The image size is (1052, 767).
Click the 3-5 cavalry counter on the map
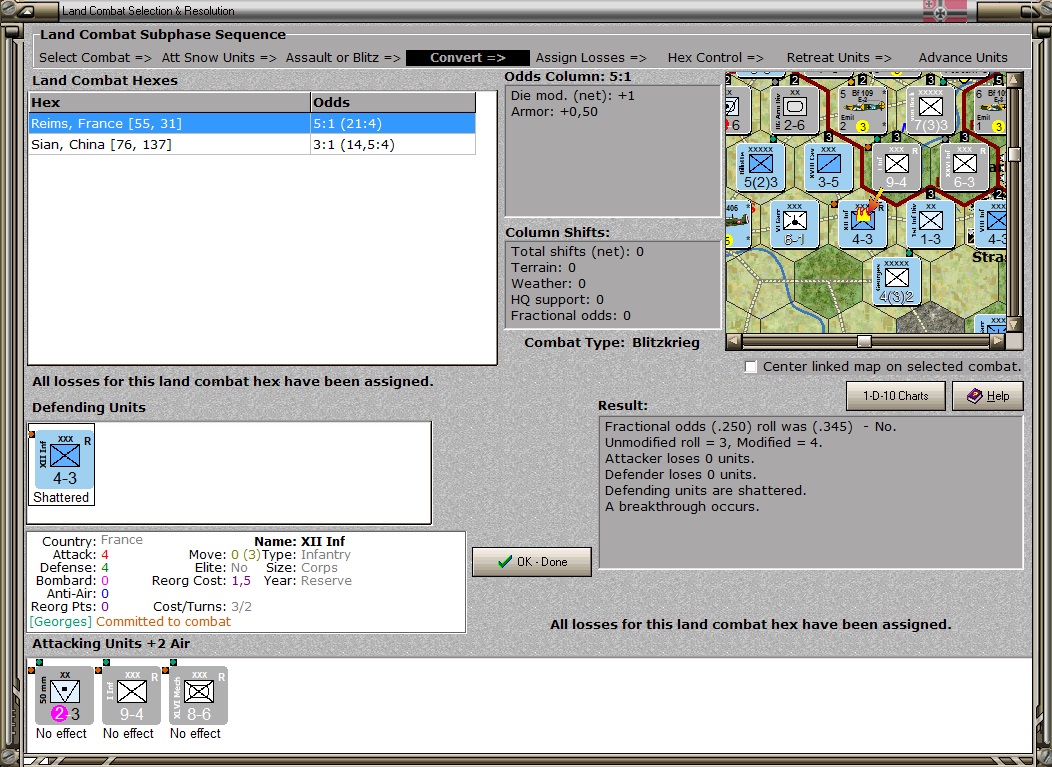click(x=828, y=167)
